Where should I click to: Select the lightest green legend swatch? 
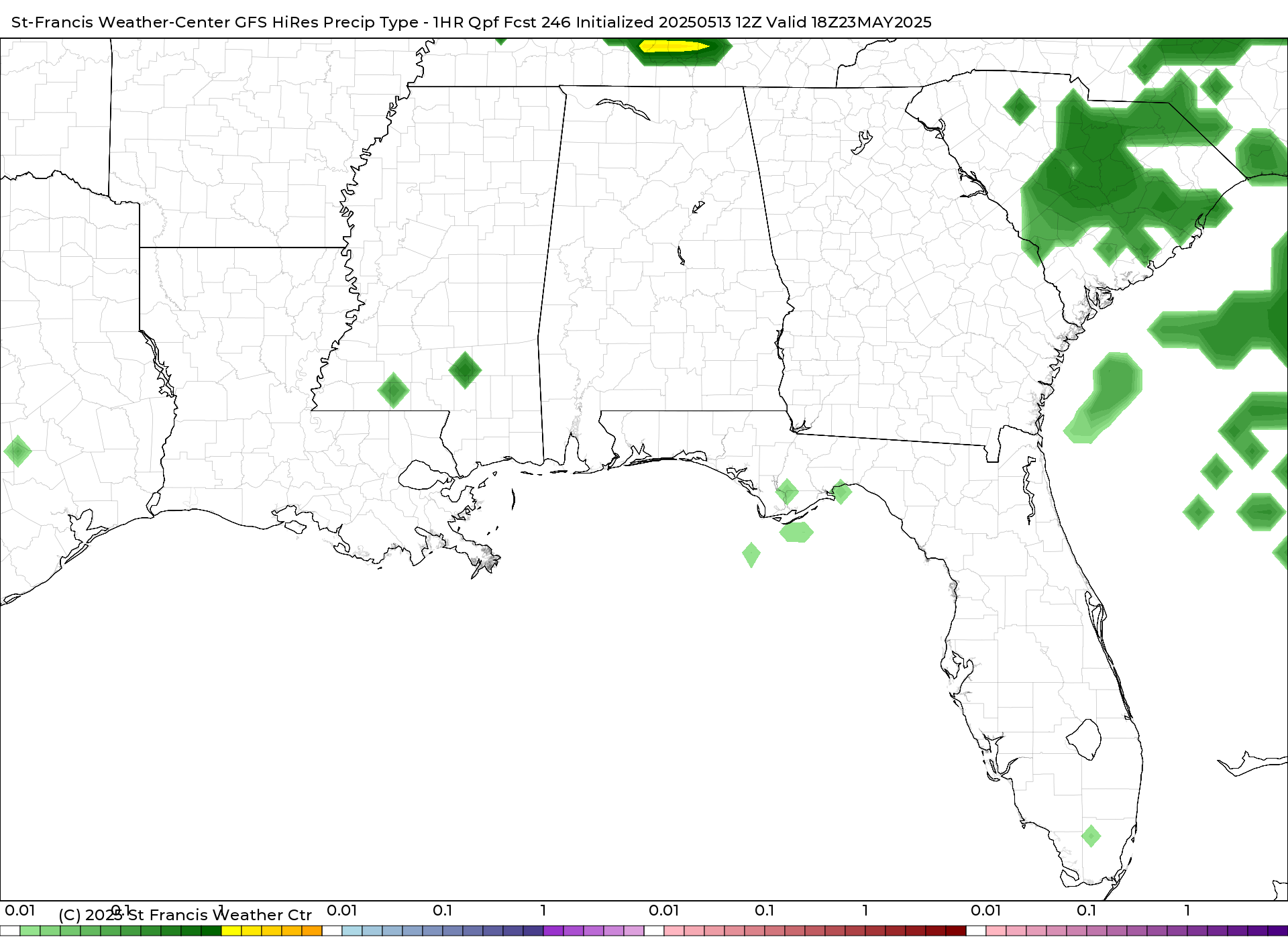click(x=30, y=931)
